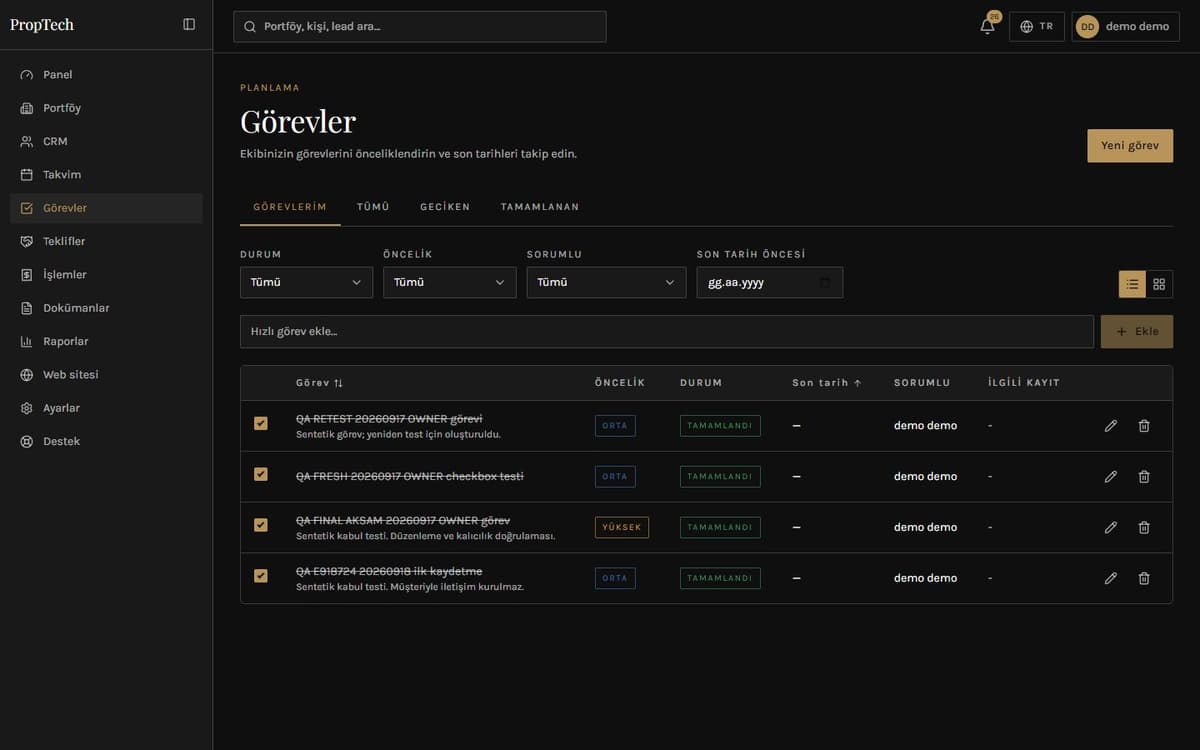Go to Portföy in the sidebar
Screen dimensions: 1200x750
tap(106, 108)
